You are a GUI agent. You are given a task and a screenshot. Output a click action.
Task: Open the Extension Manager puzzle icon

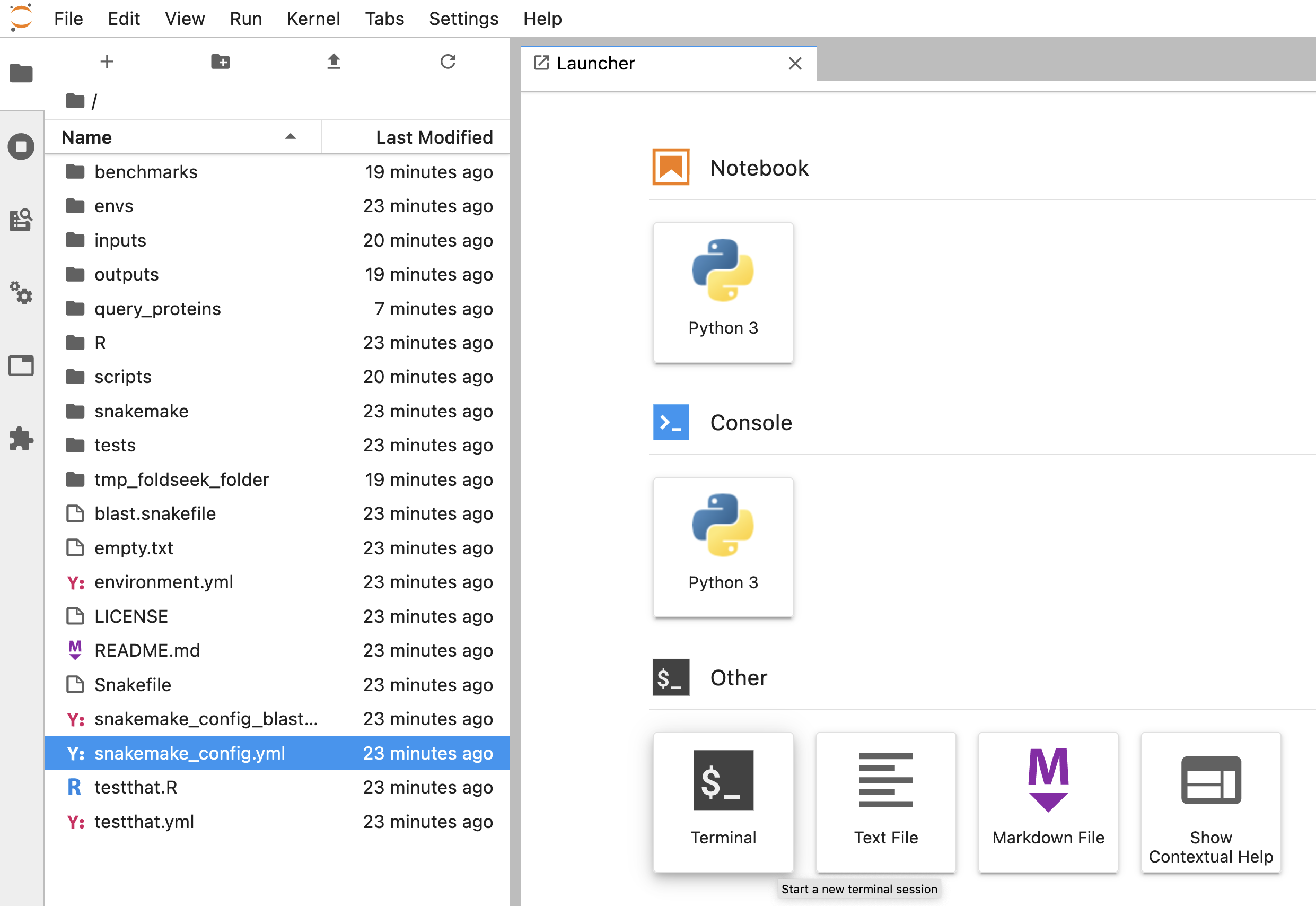[21, 439]
